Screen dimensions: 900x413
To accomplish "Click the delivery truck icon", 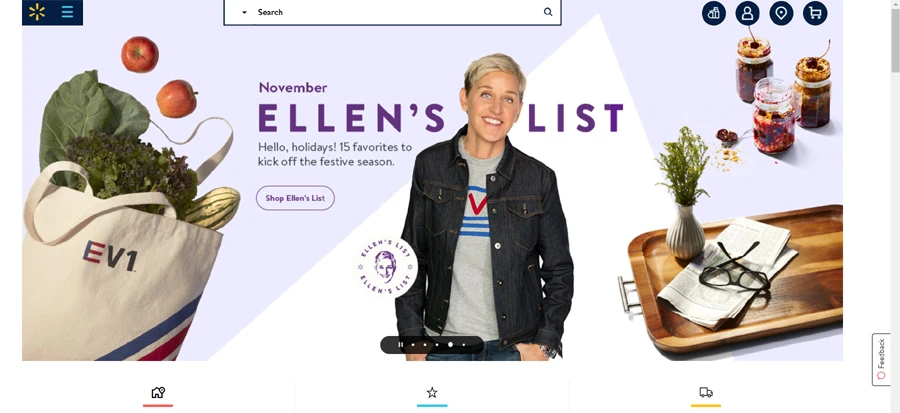I will click(x=706, y=392).
